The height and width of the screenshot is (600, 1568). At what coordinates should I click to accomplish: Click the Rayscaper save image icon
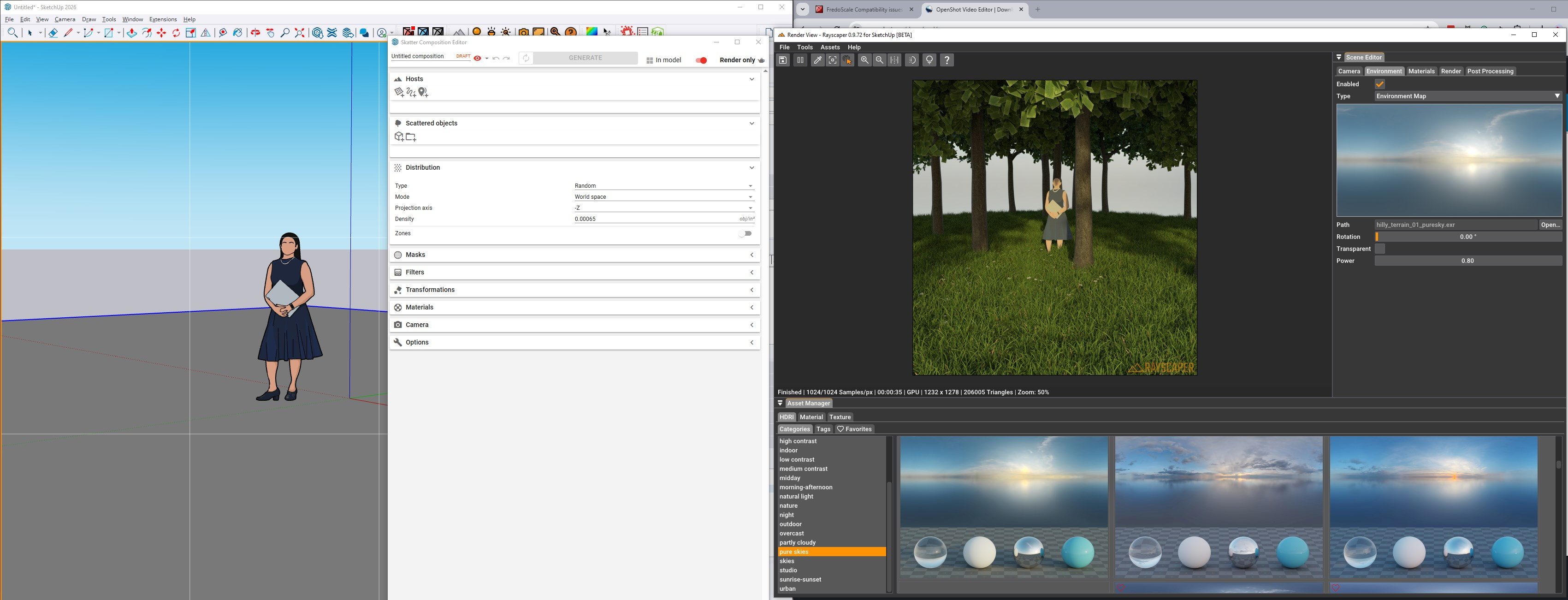coord(783,59)
